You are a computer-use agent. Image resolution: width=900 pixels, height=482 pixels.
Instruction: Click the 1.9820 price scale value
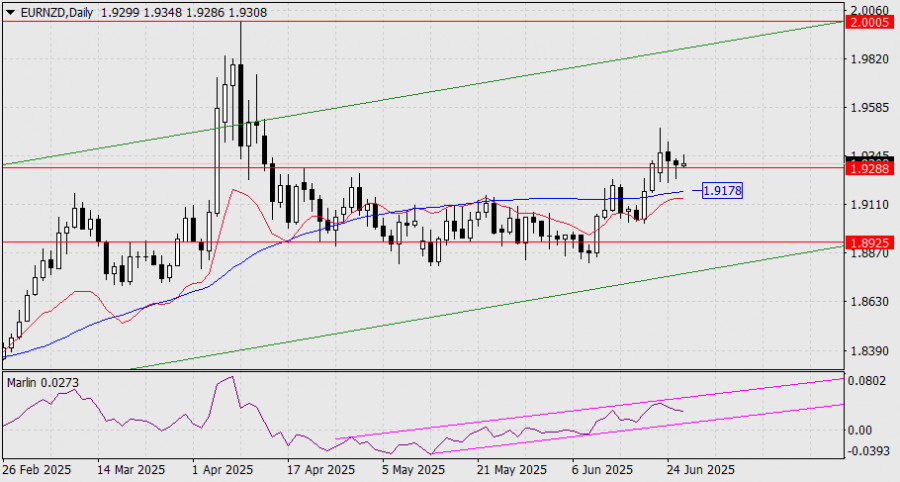871,59
